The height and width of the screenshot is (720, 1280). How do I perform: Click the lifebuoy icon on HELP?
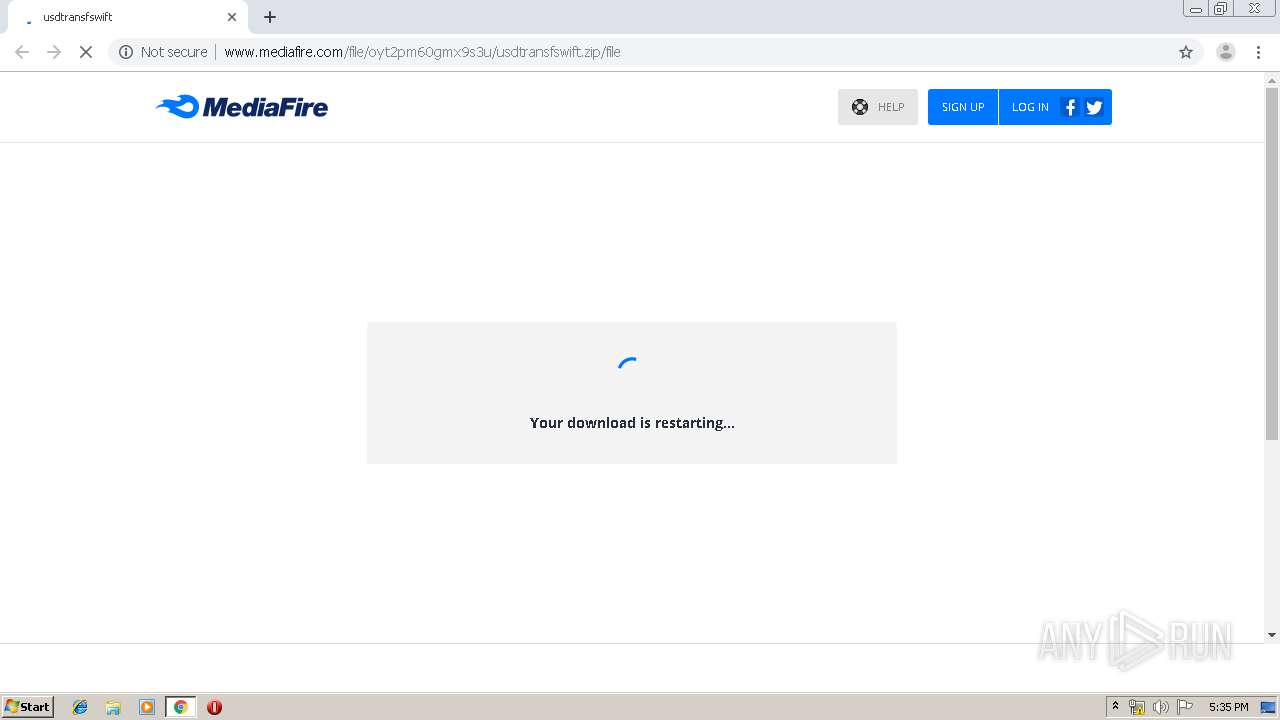tap(860, 107)
